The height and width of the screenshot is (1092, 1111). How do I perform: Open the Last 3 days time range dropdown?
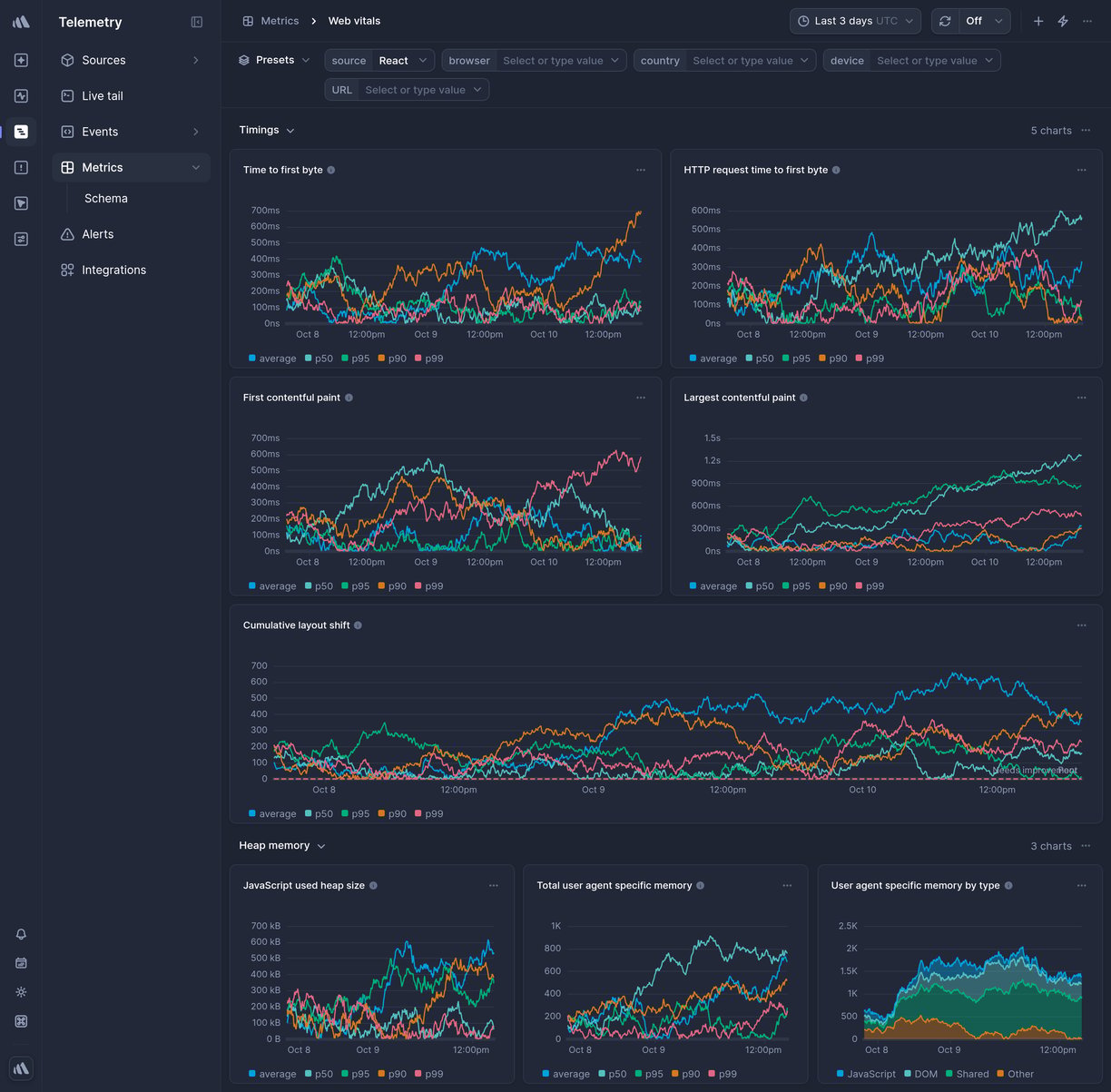tap(855, 21)
